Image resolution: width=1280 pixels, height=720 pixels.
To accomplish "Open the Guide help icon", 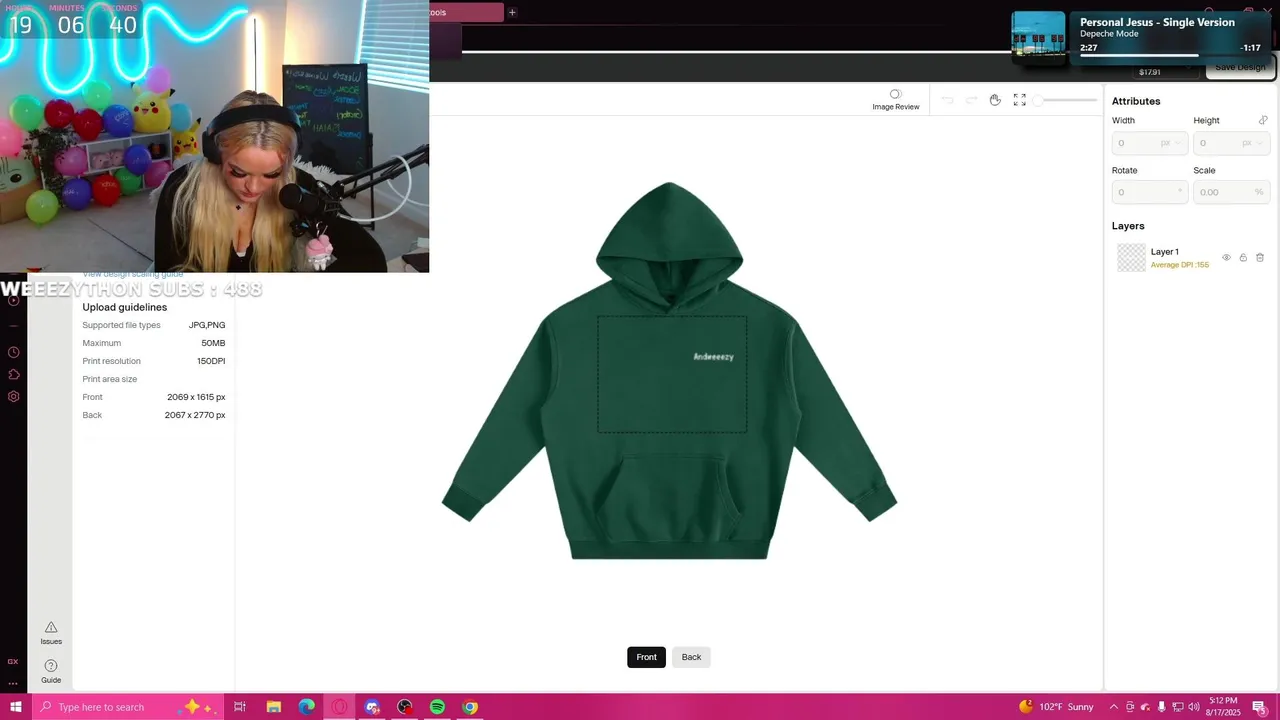I will [51, 671].
